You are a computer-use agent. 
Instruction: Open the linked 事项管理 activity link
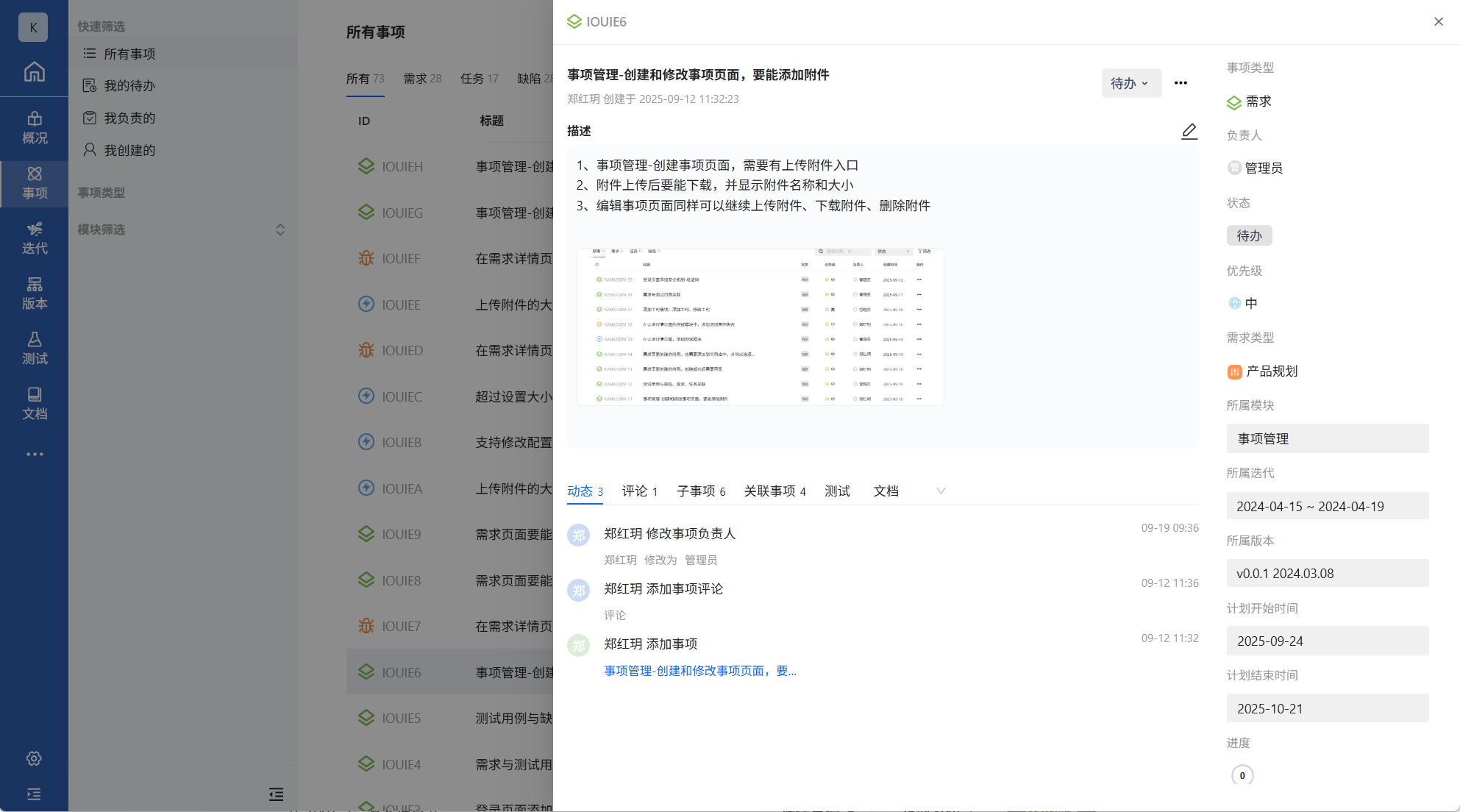pyautogui.click(x=699, y=671)
